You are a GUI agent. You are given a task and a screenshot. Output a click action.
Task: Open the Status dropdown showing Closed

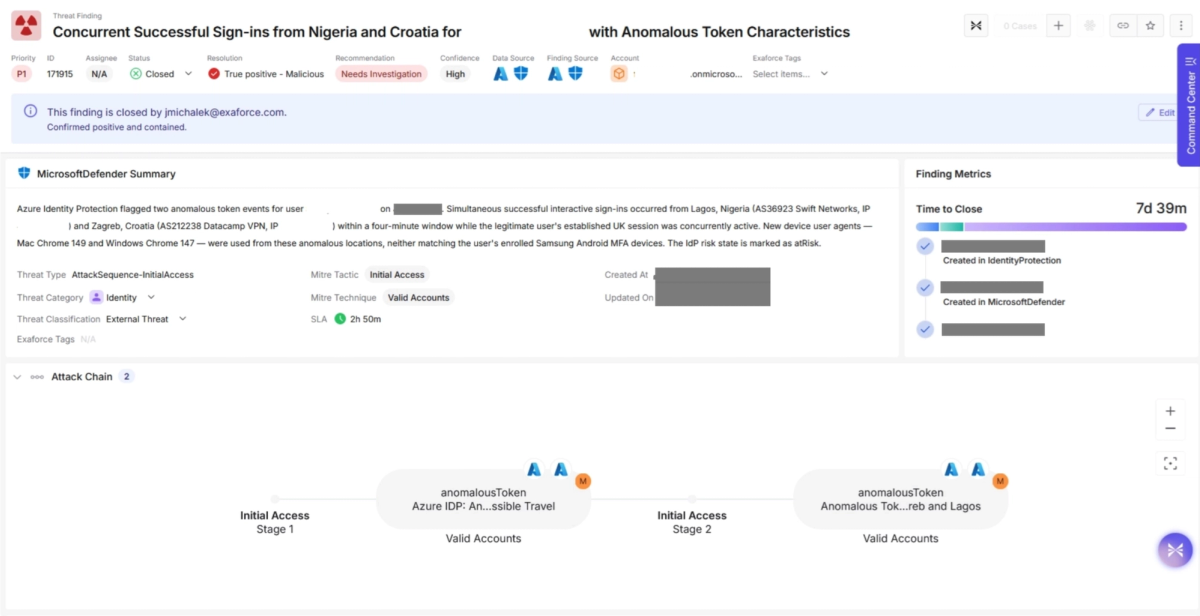pos(161,74)
